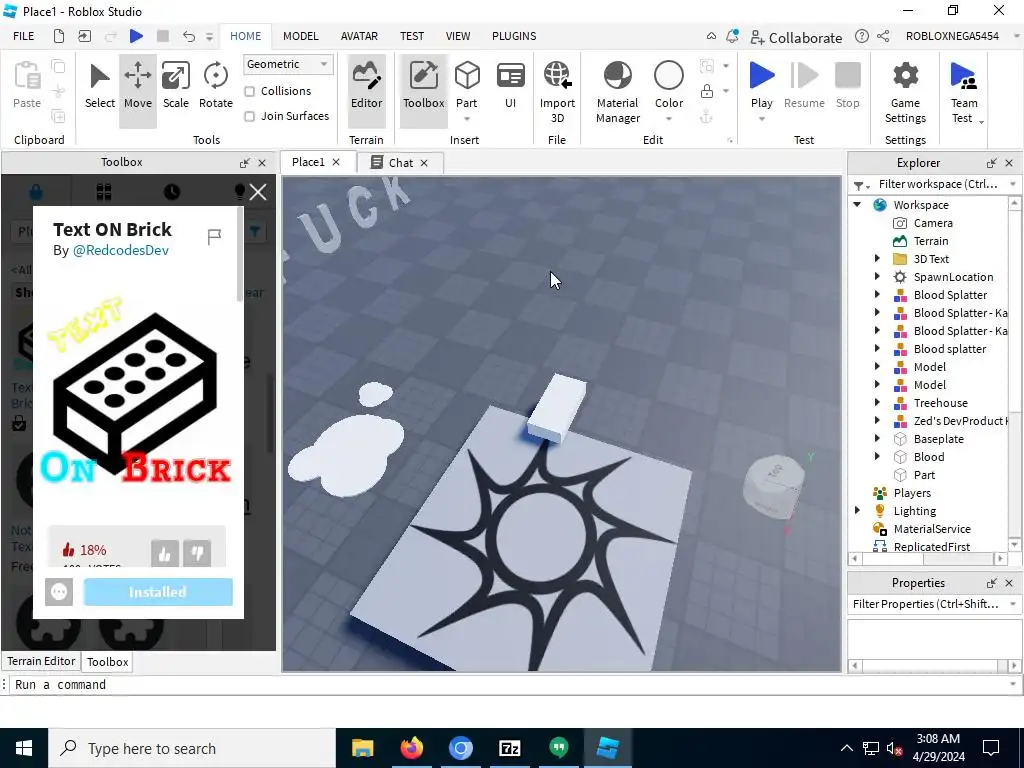The image size is (1024, 768).
Task: Open Studio help question icon
Action: [x=862, y=36]
